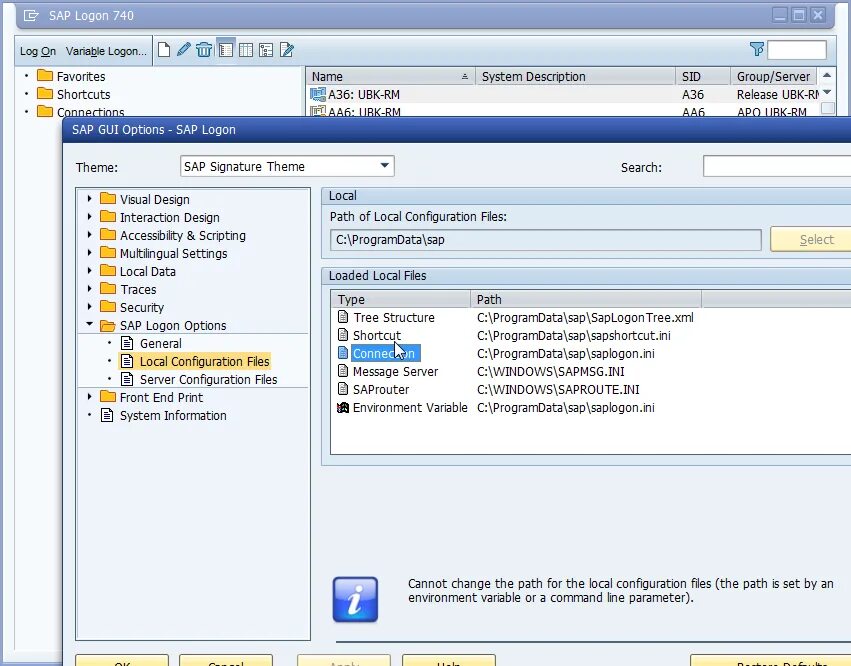This screenshot has width=851, height=666.
Task: Select General under SAP Logon Options
Action: click(x=161, y=344)
